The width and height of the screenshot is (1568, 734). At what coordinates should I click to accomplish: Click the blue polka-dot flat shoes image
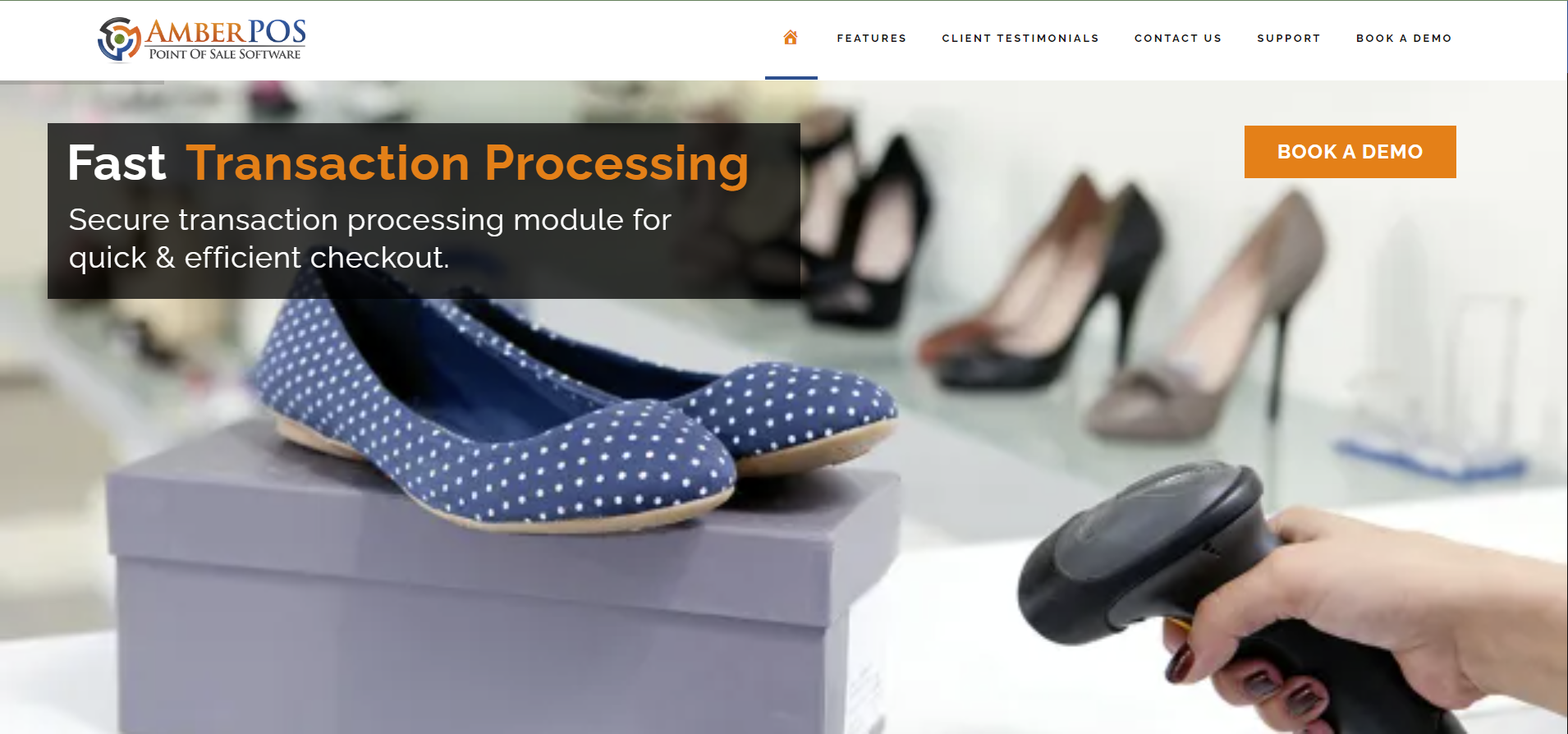(575, 411)
